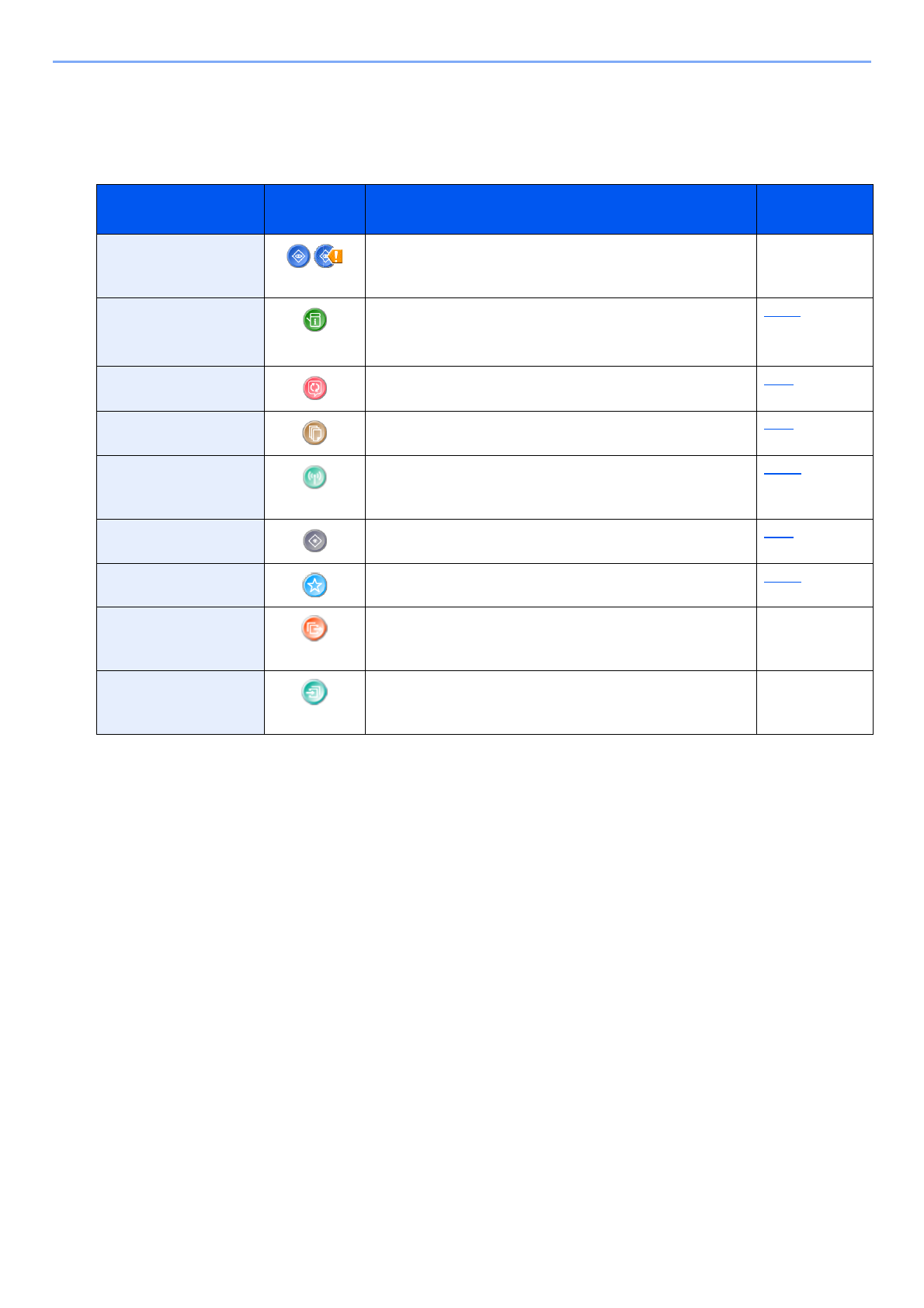Click the icon with orange exclamation badge
Screen dimensions: 924x1308
click(328, 256)
